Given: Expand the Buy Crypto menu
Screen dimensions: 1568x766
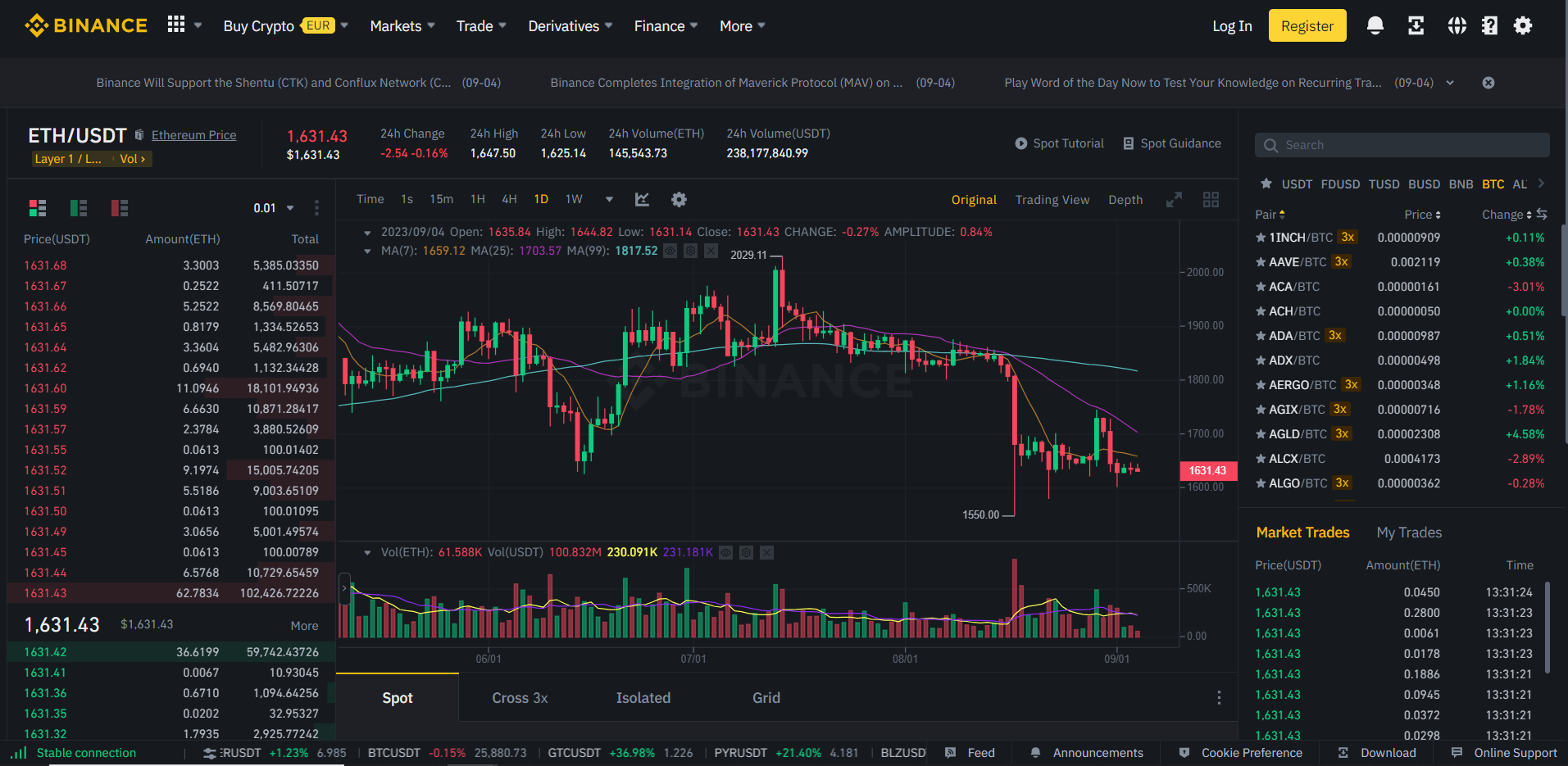Looking at the screenshot, I should click(285, 26).
